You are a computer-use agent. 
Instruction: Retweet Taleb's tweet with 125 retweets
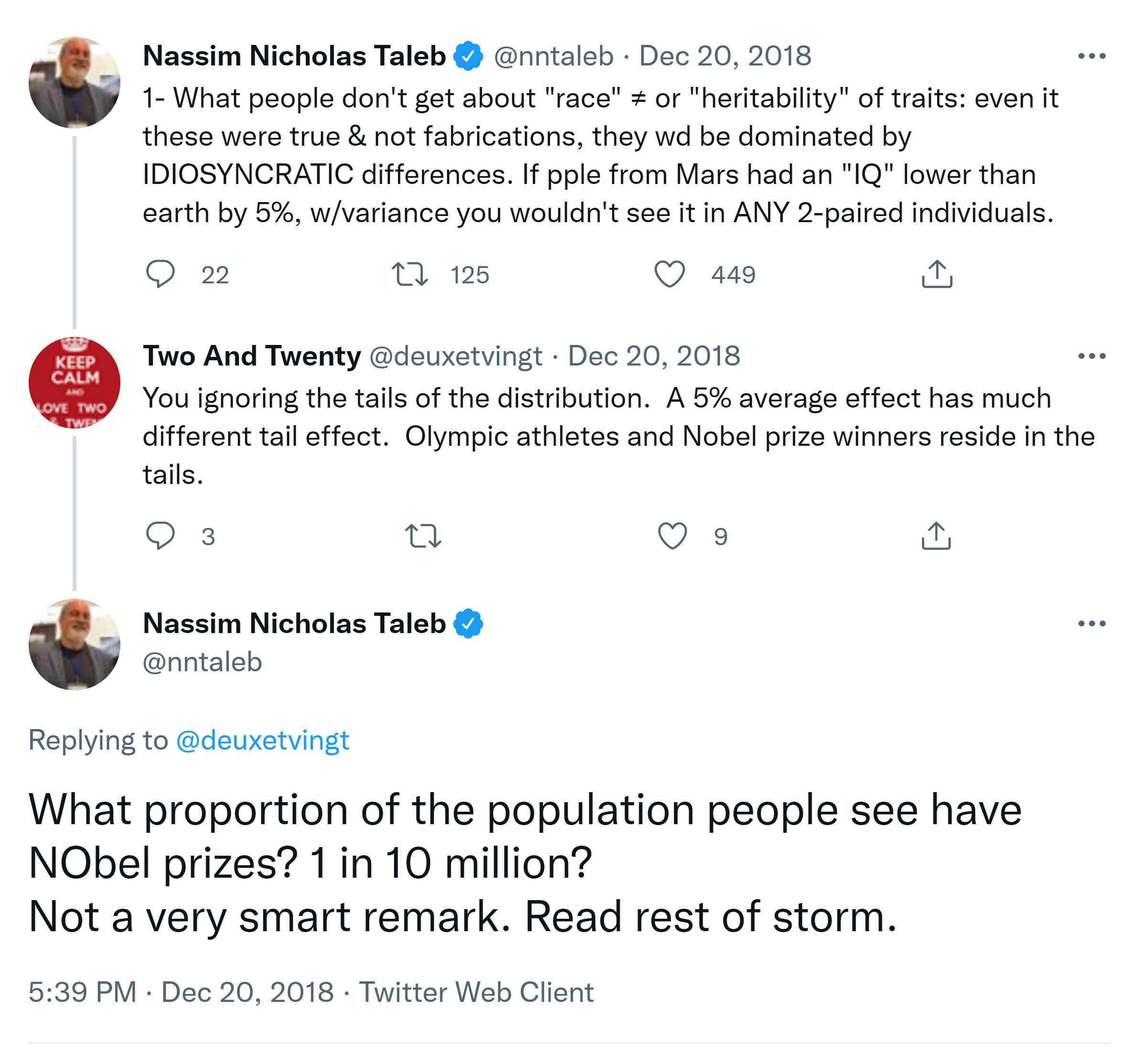click(409, 275)
